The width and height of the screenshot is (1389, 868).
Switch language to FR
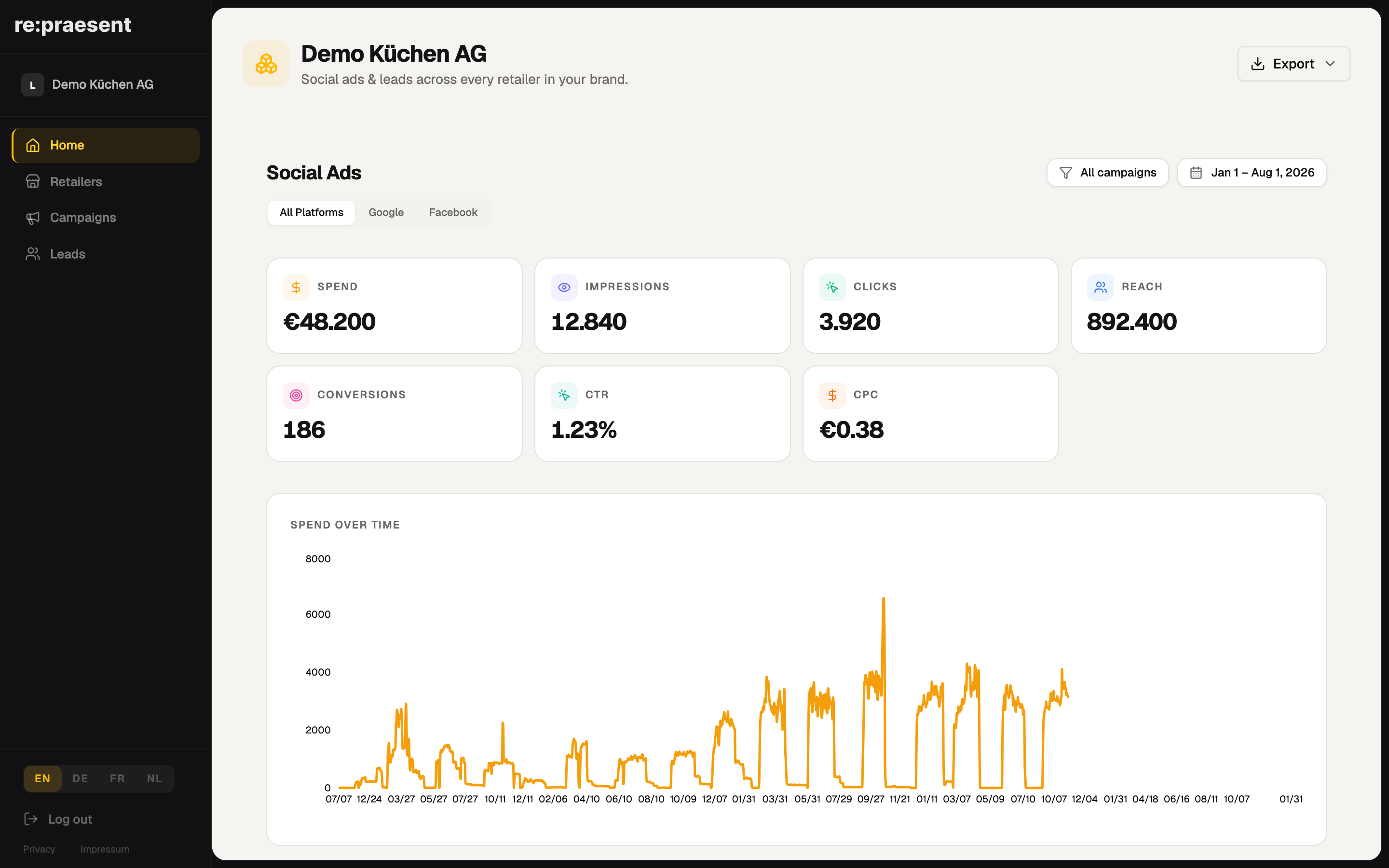tap(117, 778)
